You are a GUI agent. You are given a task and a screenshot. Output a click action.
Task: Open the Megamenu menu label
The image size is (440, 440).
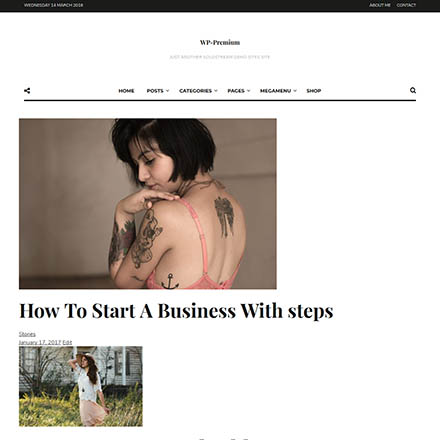[275, 91]
